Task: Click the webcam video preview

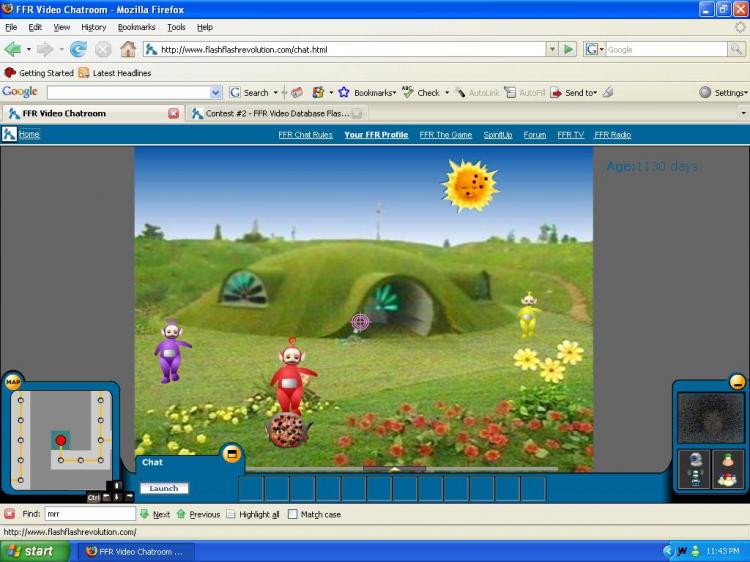Action: (710, 418)
